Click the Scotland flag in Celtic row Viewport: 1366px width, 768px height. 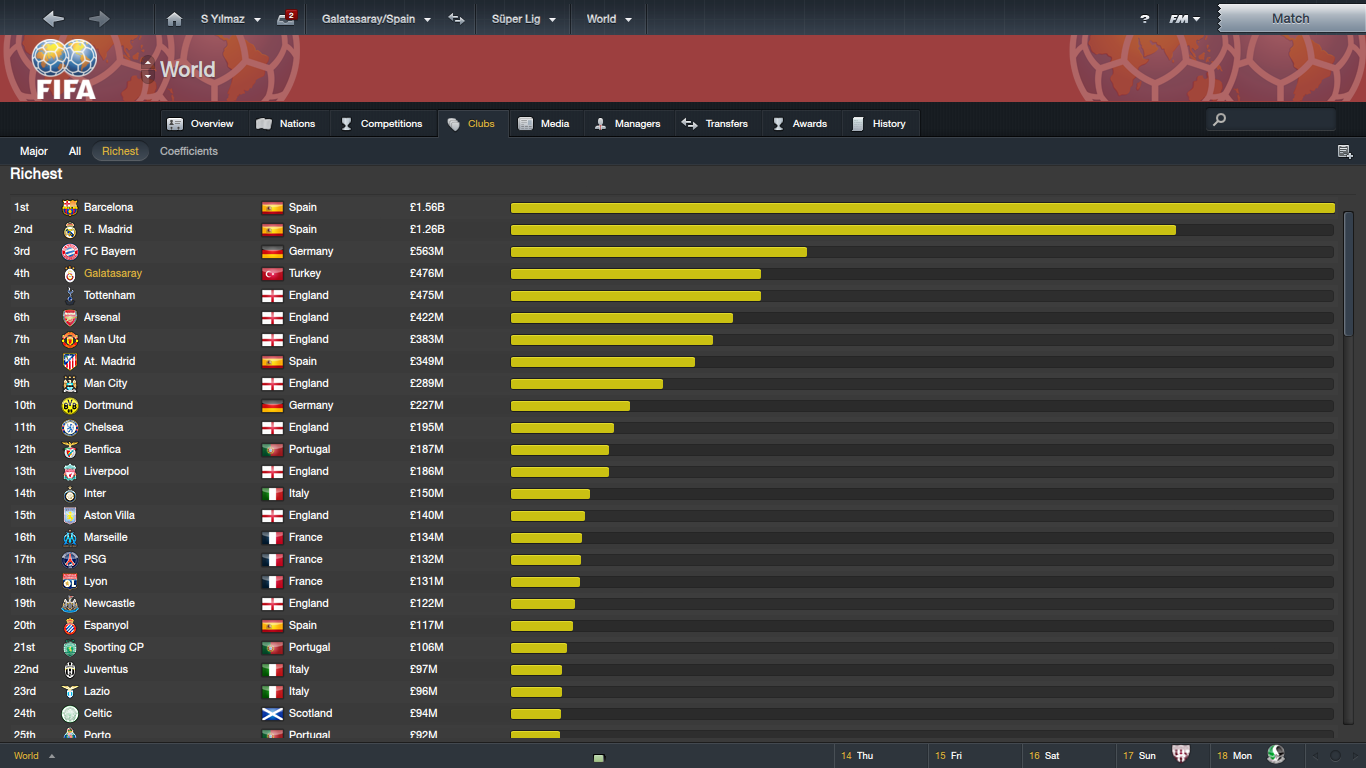coord(272,714)
